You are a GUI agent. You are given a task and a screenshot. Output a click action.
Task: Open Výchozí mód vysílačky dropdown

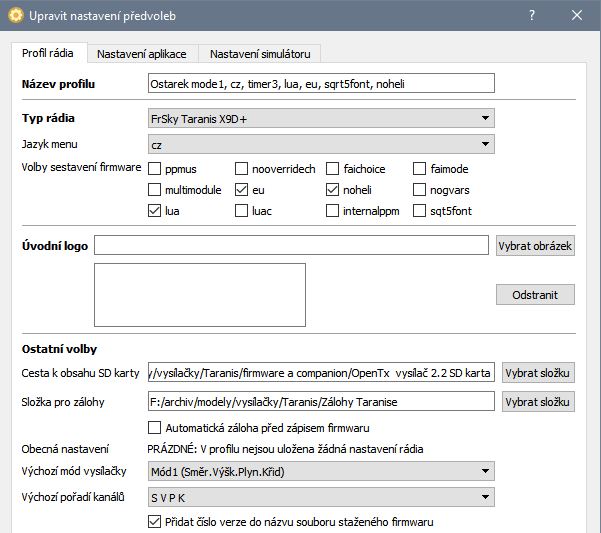pos(320,471)
